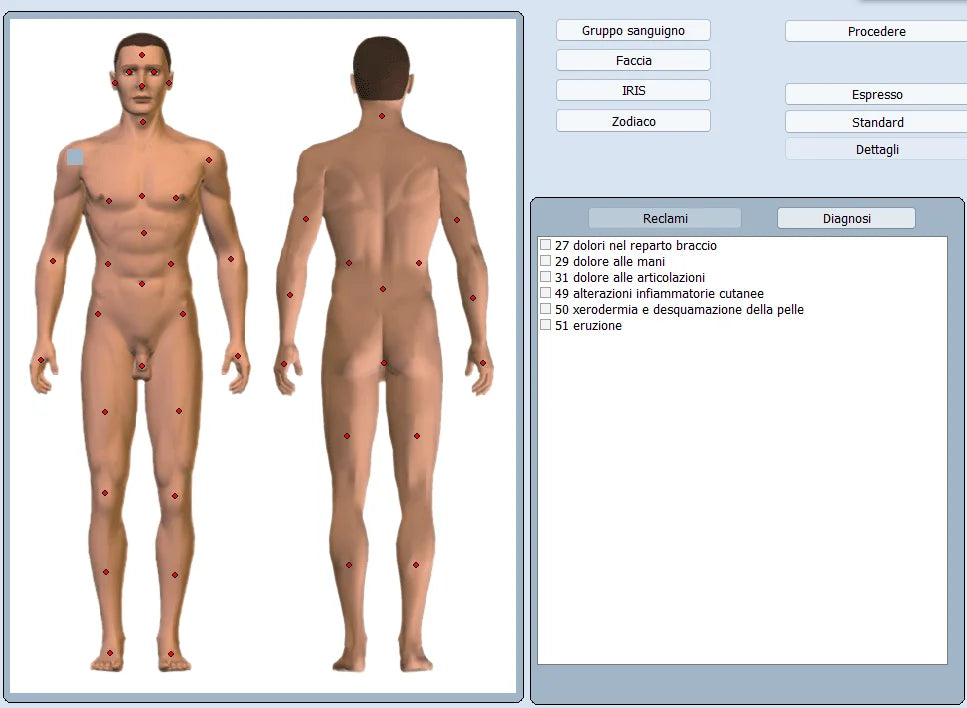Screen dimensions: 967x708
Task: Click the red point on the front figure's forehead
Action: 142,55
